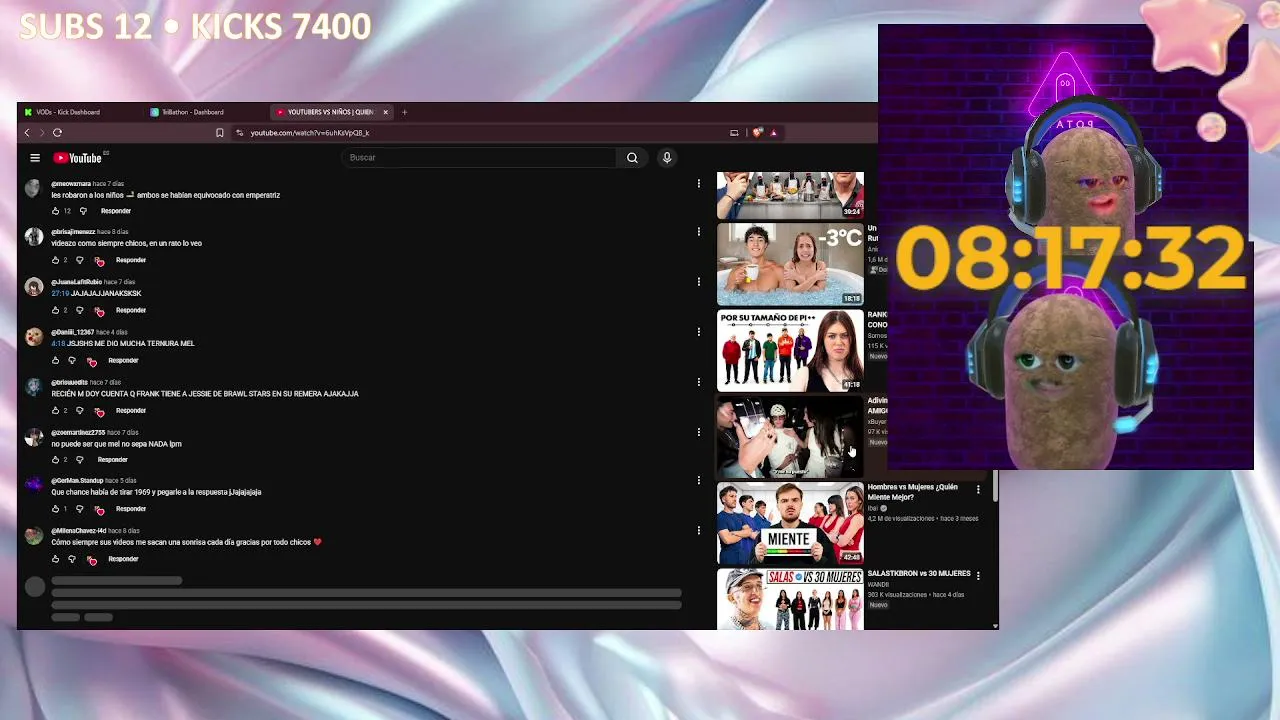Like the comment by @JuanaLaftRubio

click(56, 310)
